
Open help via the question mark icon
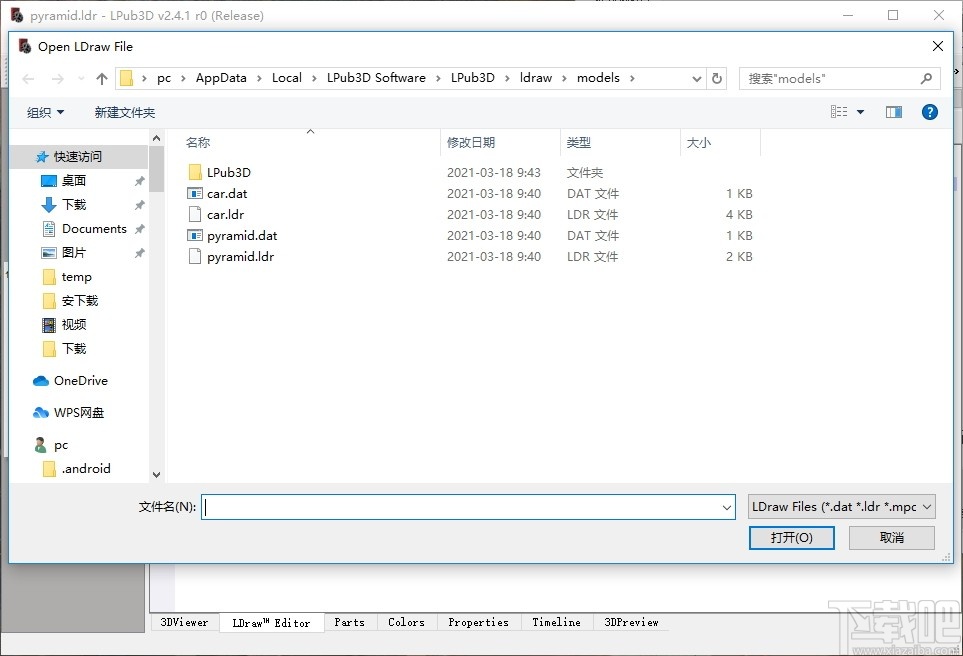point(930,112)
